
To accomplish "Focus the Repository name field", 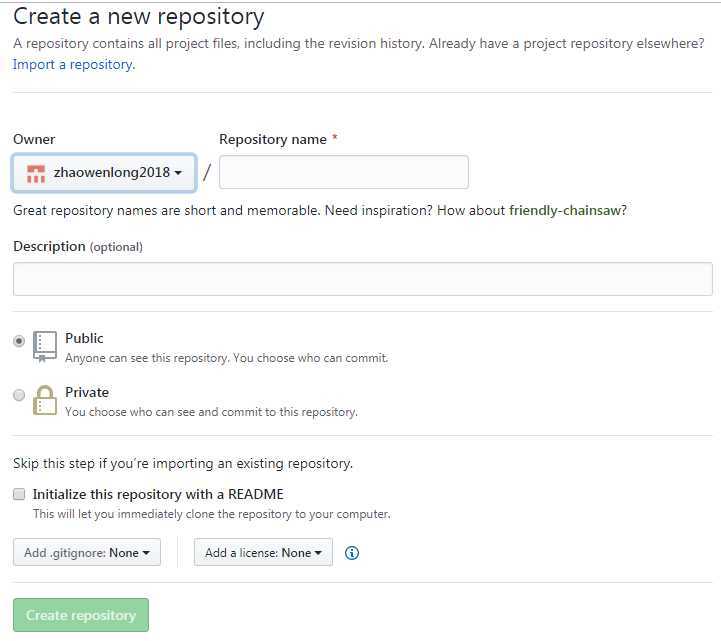I will coord(343,172).
